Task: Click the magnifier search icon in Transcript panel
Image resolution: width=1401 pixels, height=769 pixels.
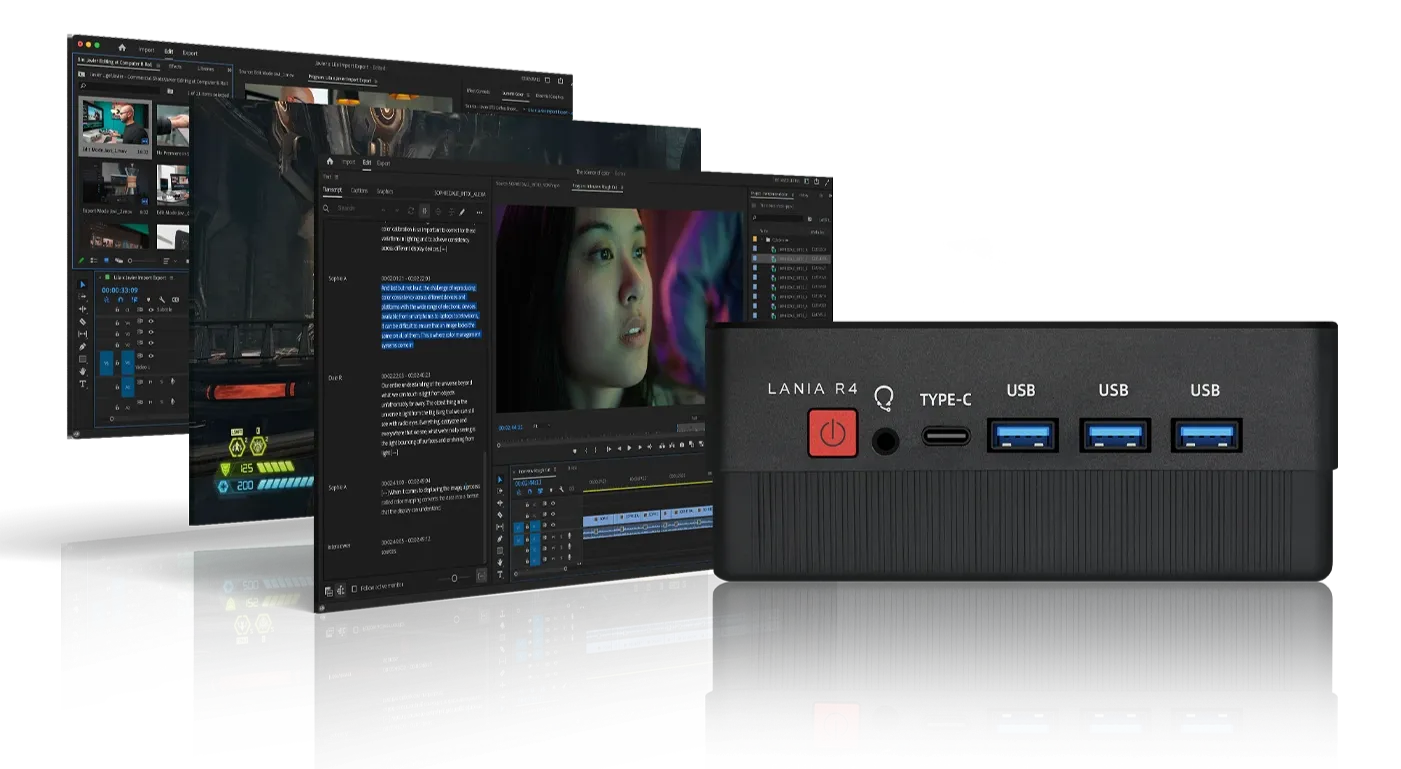Action: point(327,209)
